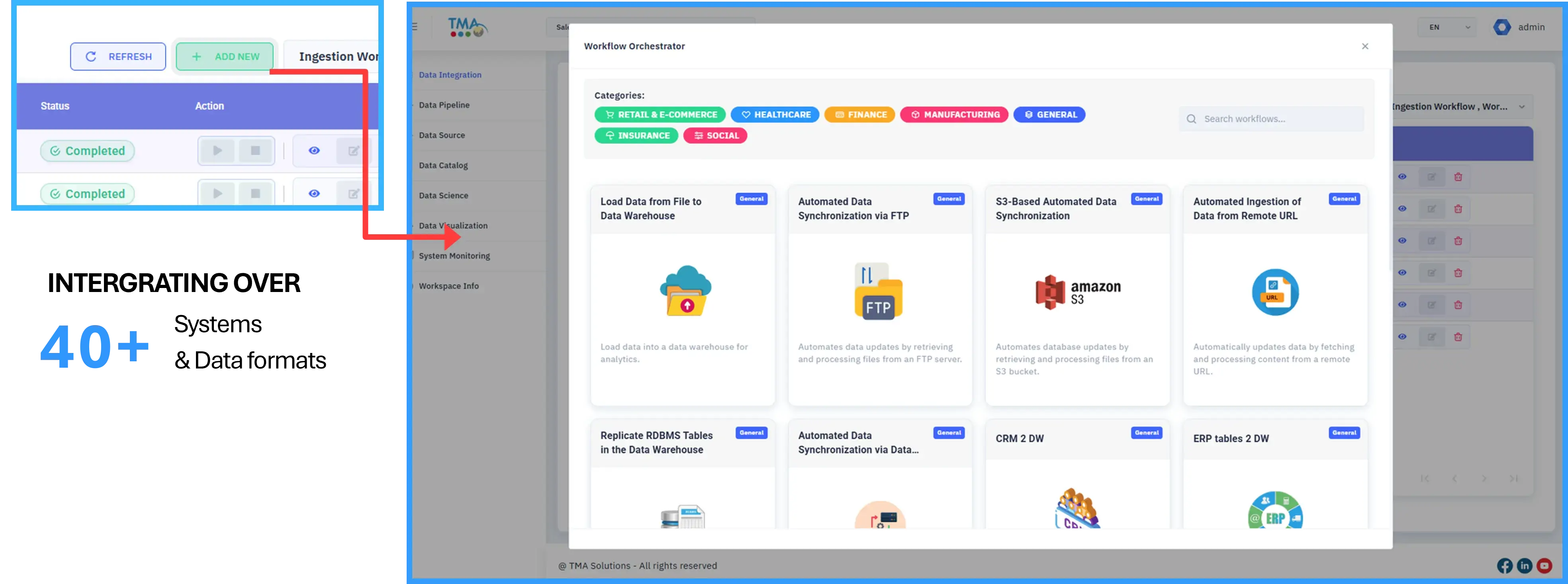Click trash icon in first table row
The image size is (1568, 584).
click(1458, 176)
